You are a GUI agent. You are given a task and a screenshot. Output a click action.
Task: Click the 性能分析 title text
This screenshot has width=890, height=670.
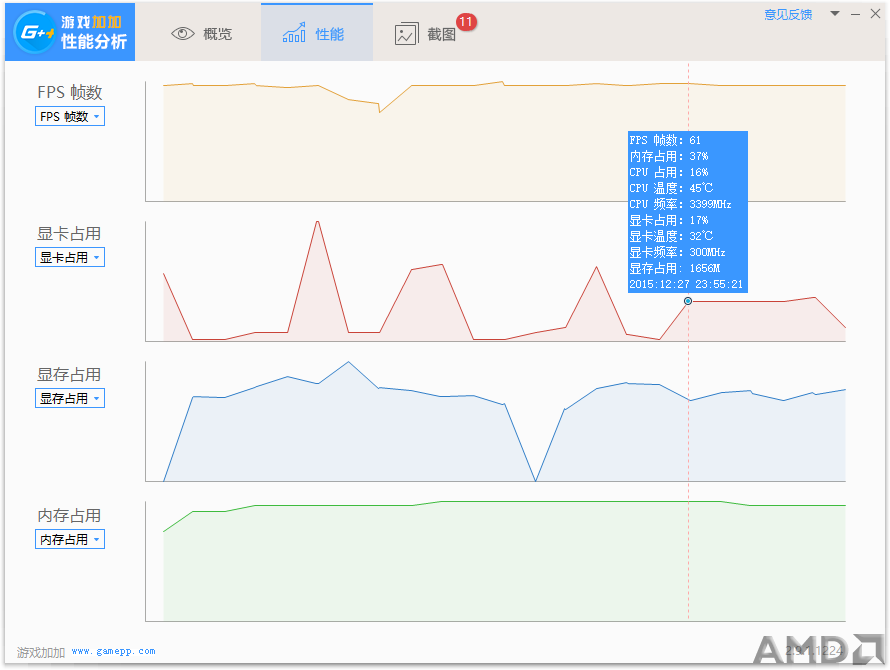click(x=94, y=41)
